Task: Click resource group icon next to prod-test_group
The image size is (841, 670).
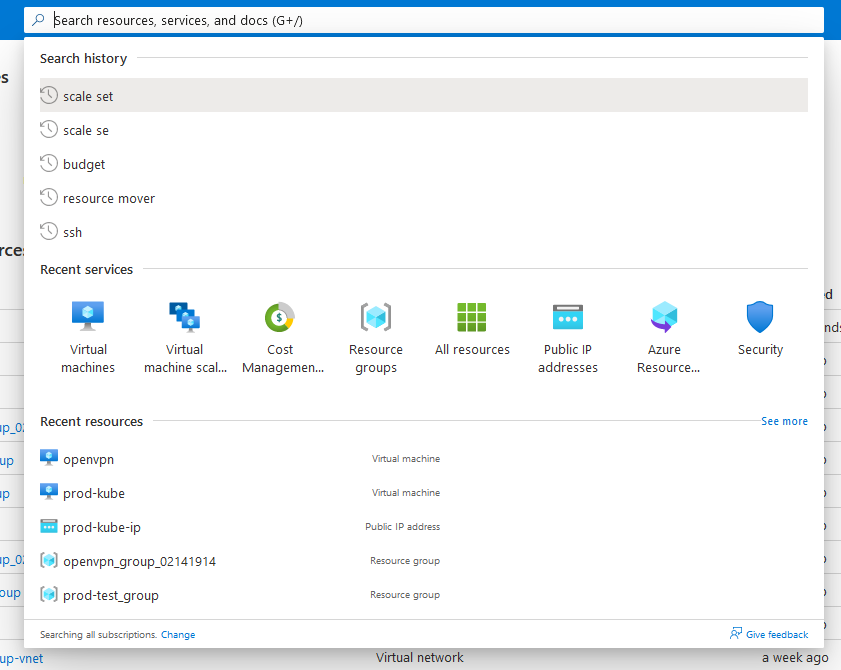Action: point(49,594)
